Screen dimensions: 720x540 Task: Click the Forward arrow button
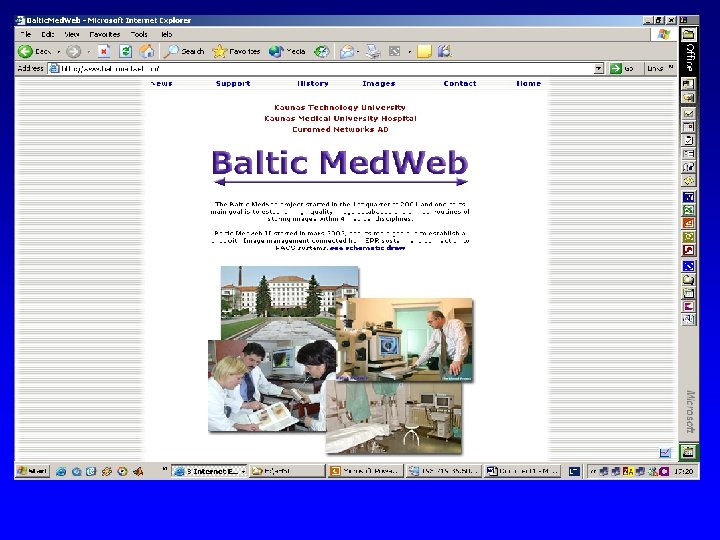[73, 51]
